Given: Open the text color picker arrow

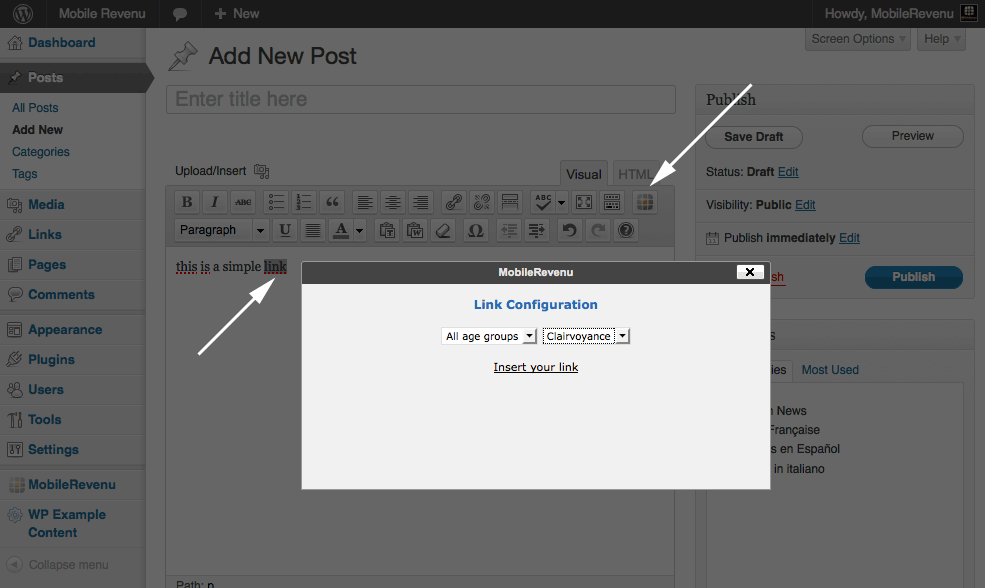Looking at the screenshot, I should (x=359, y=231).
